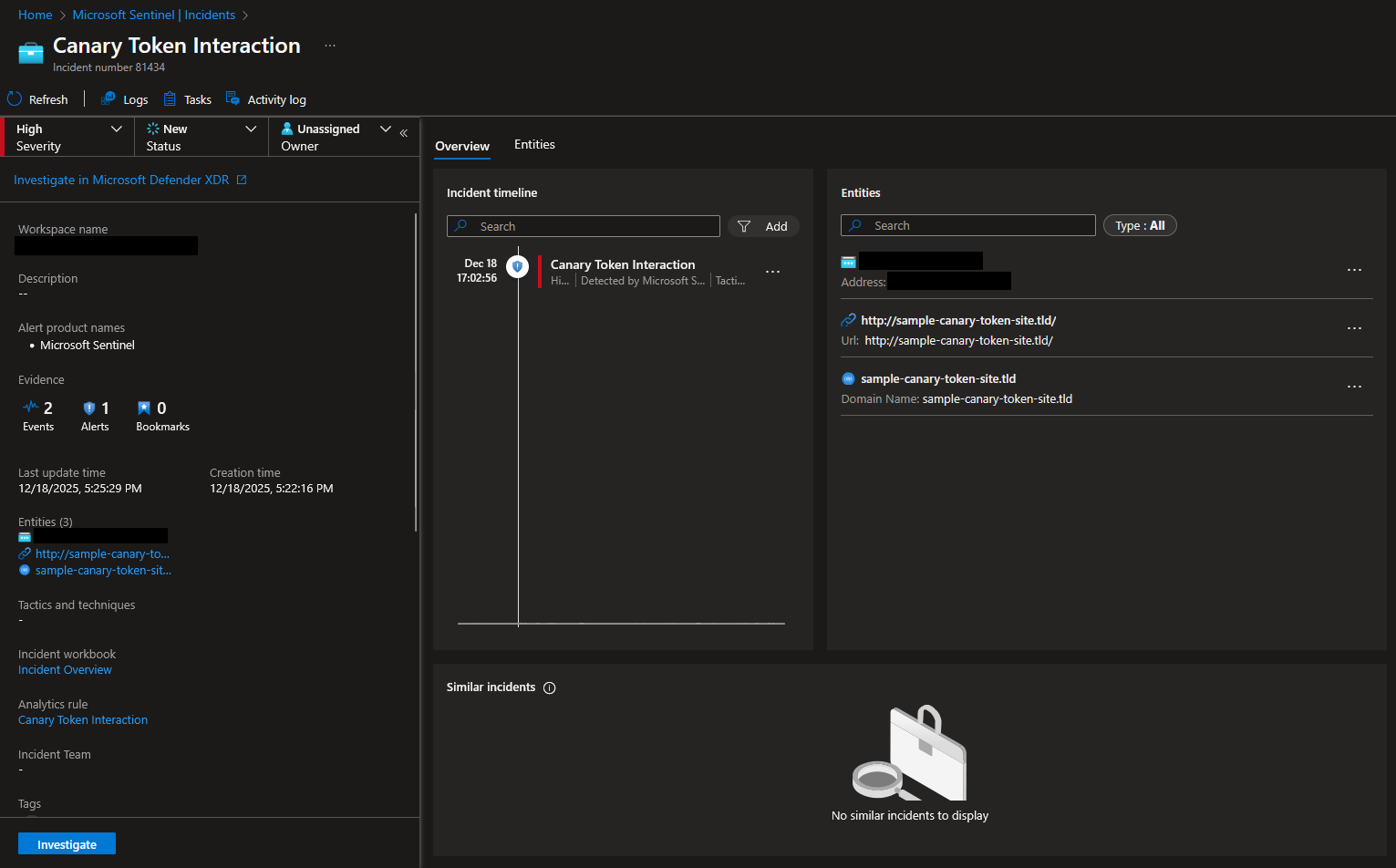Image resolution: width=1396 pixels, height=868 pixels.
Task: Click the IP address entity icon
Action: click(848, 262)
